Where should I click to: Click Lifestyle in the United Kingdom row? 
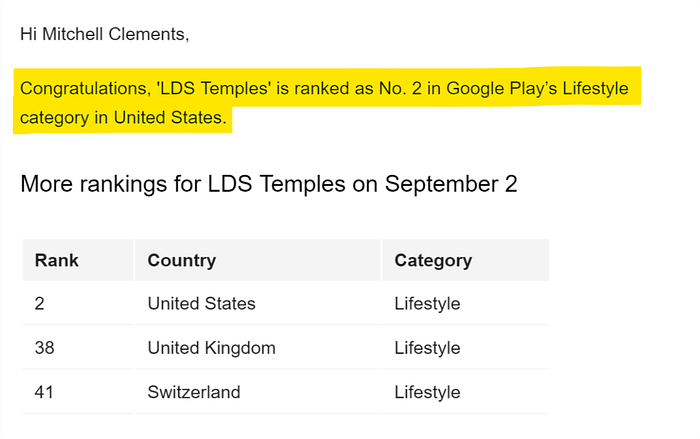(427, 347)
